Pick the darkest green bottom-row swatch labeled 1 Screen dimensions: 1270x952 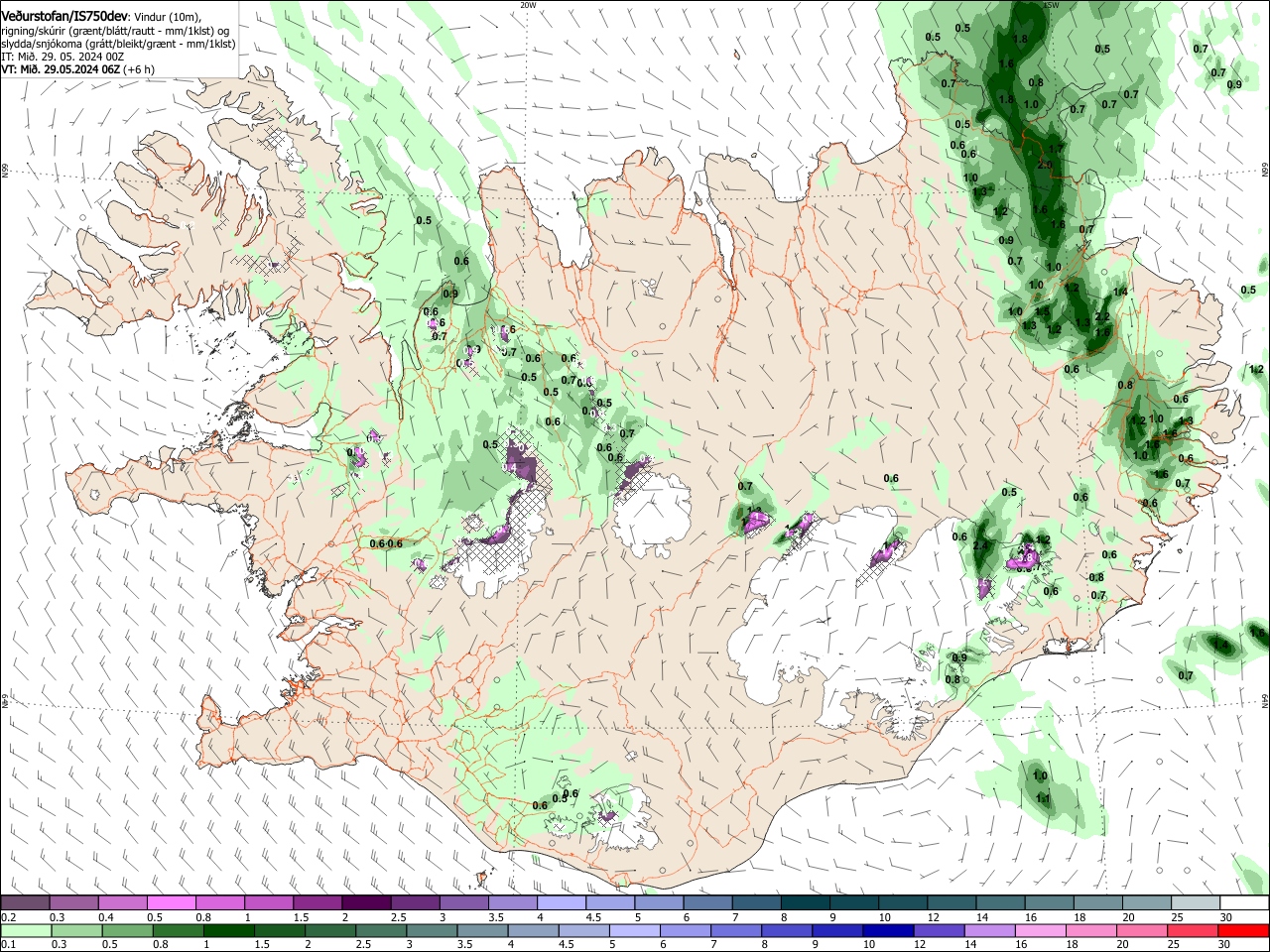228,930
